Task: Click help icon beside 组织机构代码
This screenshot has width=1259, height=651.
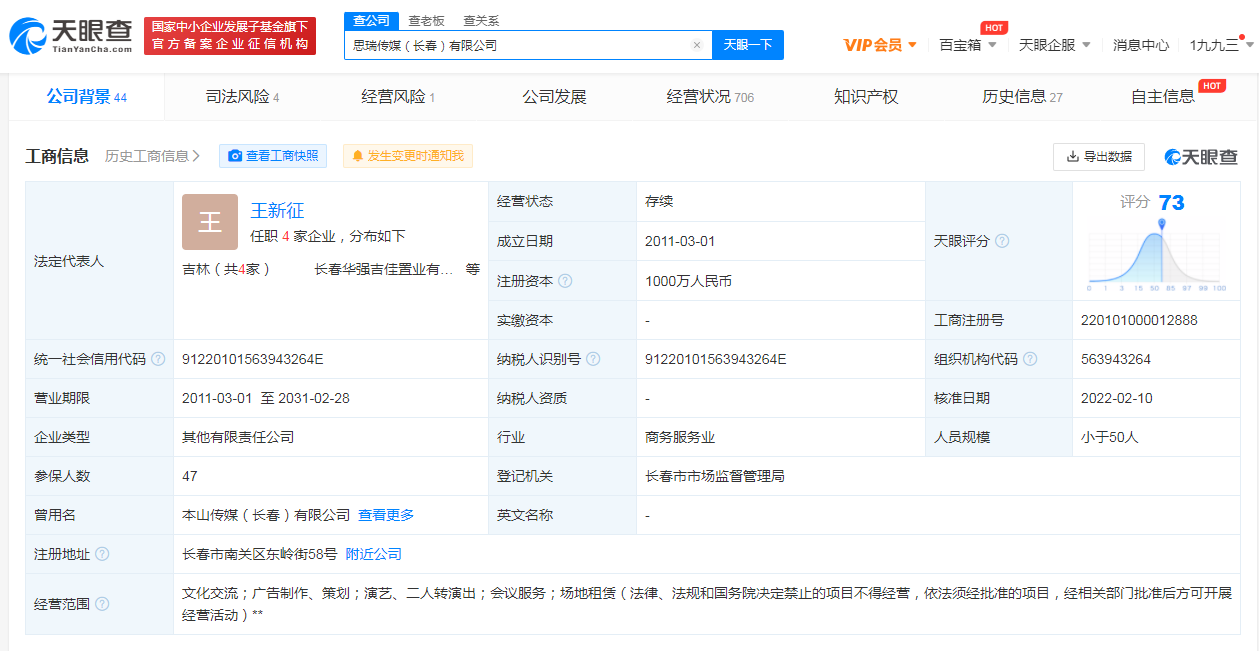Action: click(x=1030, y=359)
